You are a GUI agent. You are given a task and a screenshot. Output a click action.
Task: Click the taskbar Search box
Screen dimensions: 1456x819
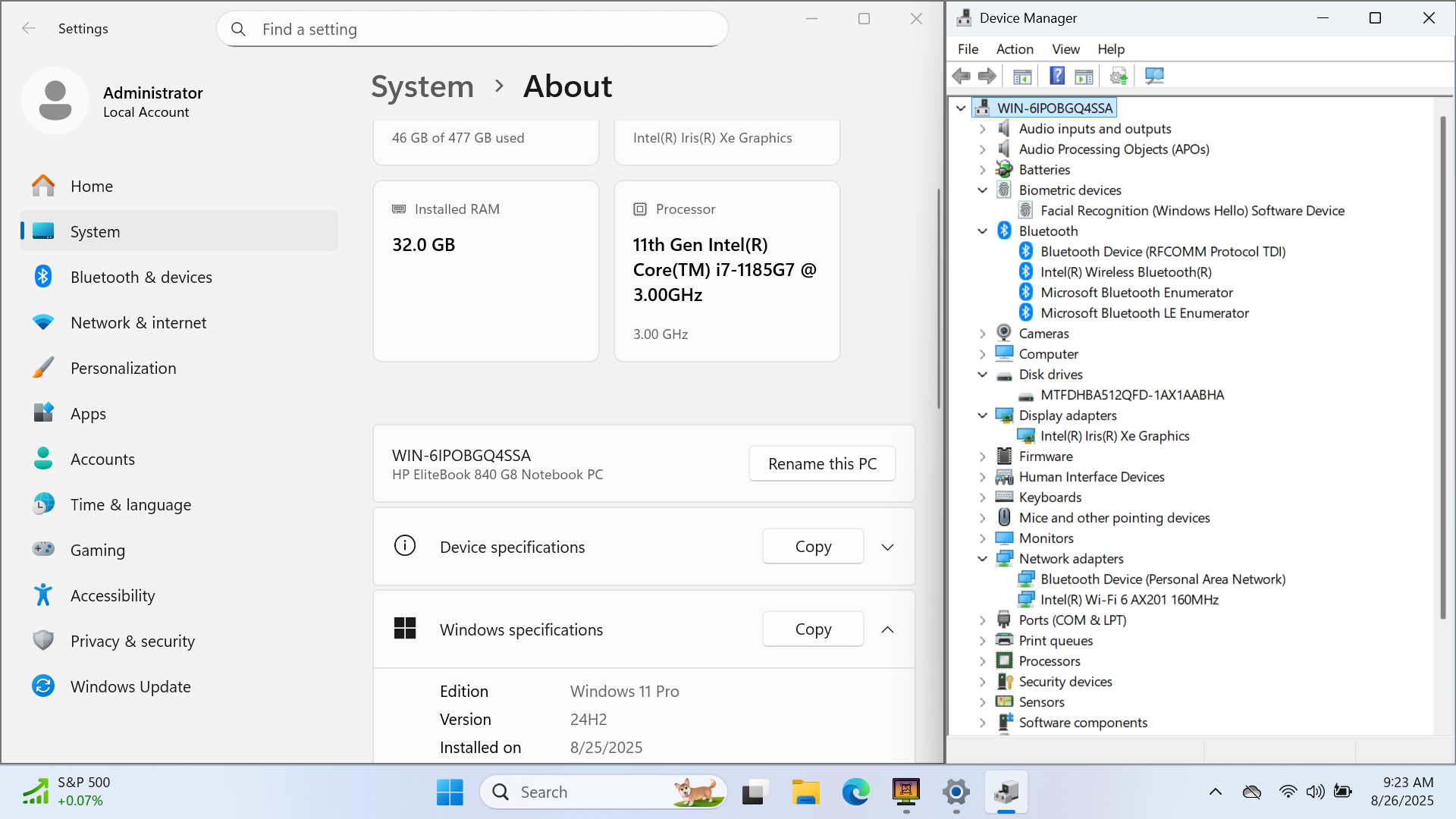coord(604,792)
